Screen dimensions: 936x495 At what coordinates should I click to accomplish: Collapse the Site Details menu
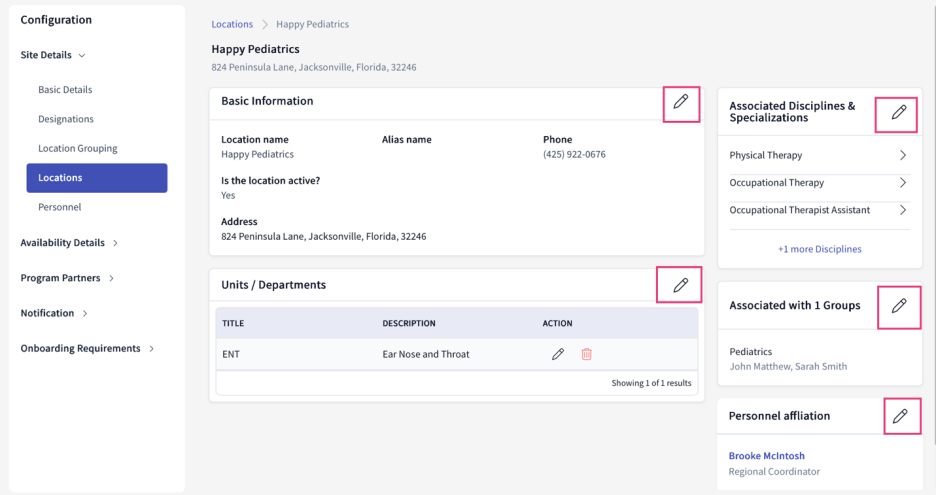coord(53,55)
